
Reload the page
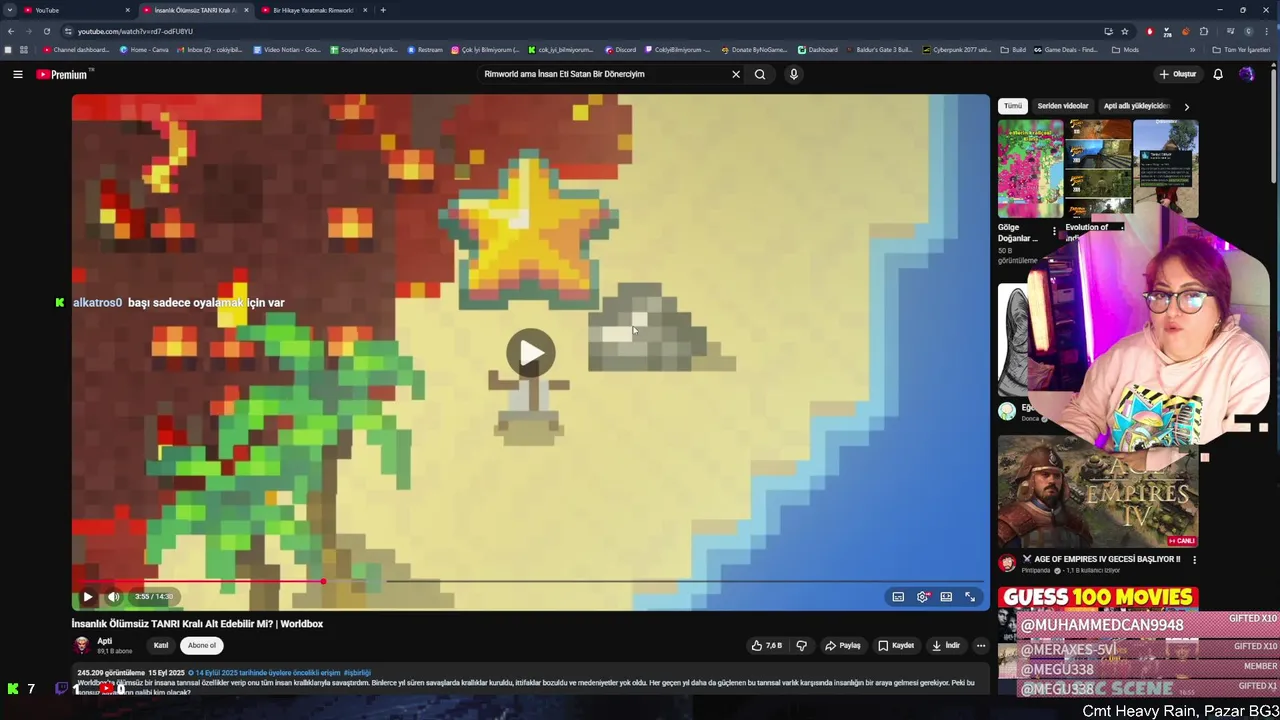pos(46,31)
